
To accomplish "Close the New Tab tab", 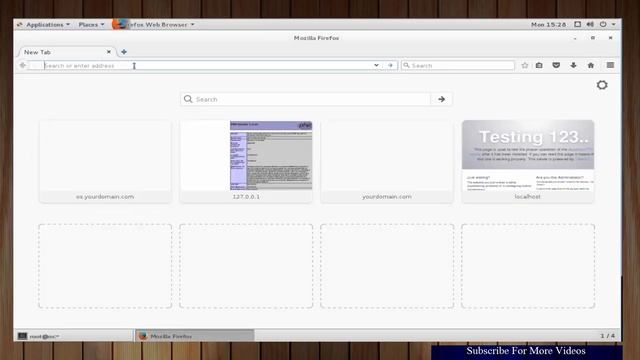I will tap(109, 52).
